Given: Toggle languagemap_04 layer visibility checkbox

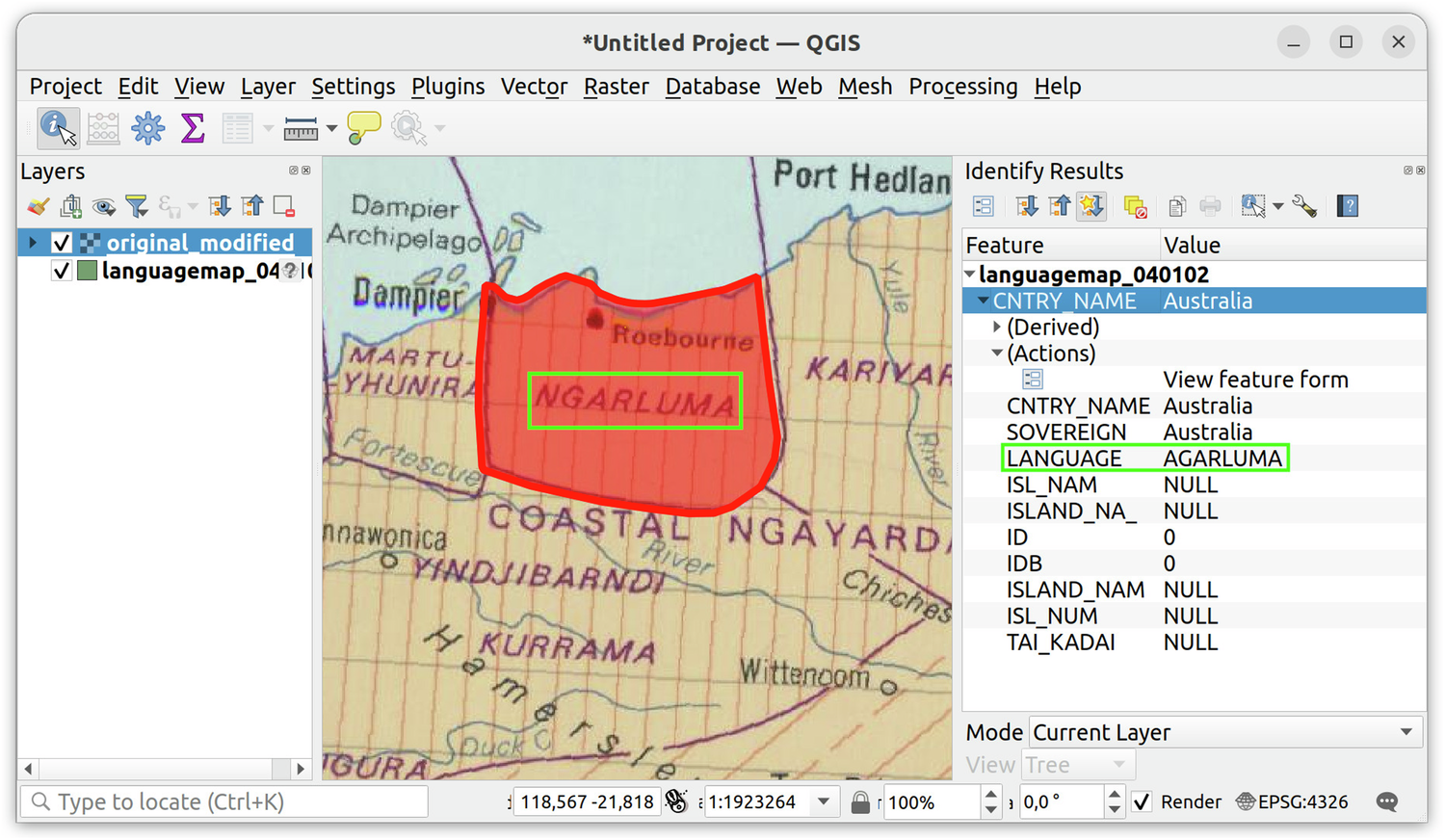Looking at the screenshot, I should click(62, 272).
